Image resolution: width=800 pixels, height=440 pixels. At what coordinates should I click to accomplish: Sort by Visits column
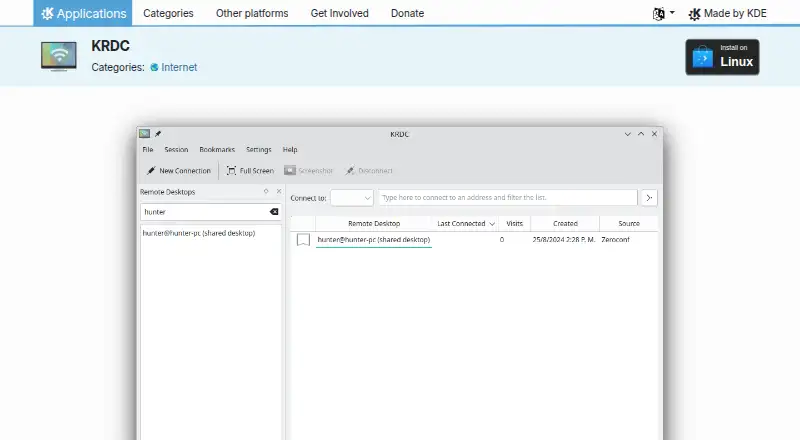(514, 224)
